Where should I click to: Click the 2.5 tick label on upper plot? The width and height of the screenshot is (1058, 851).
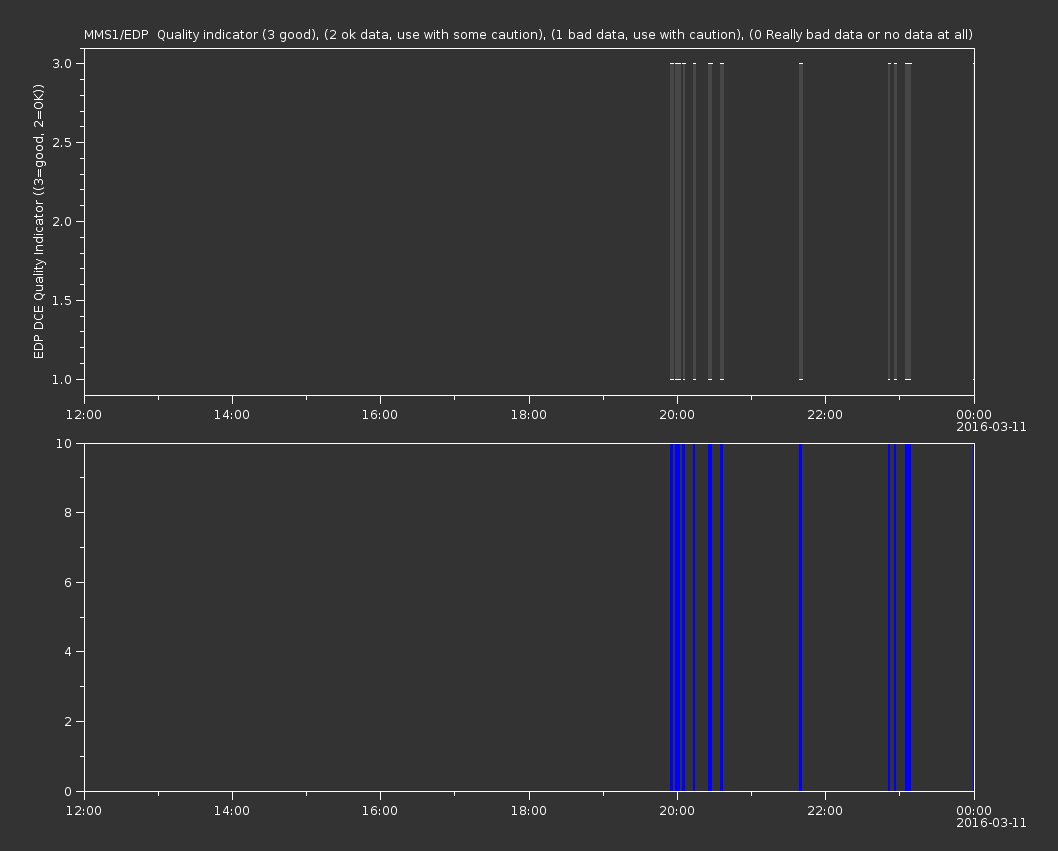click(62, 142)
